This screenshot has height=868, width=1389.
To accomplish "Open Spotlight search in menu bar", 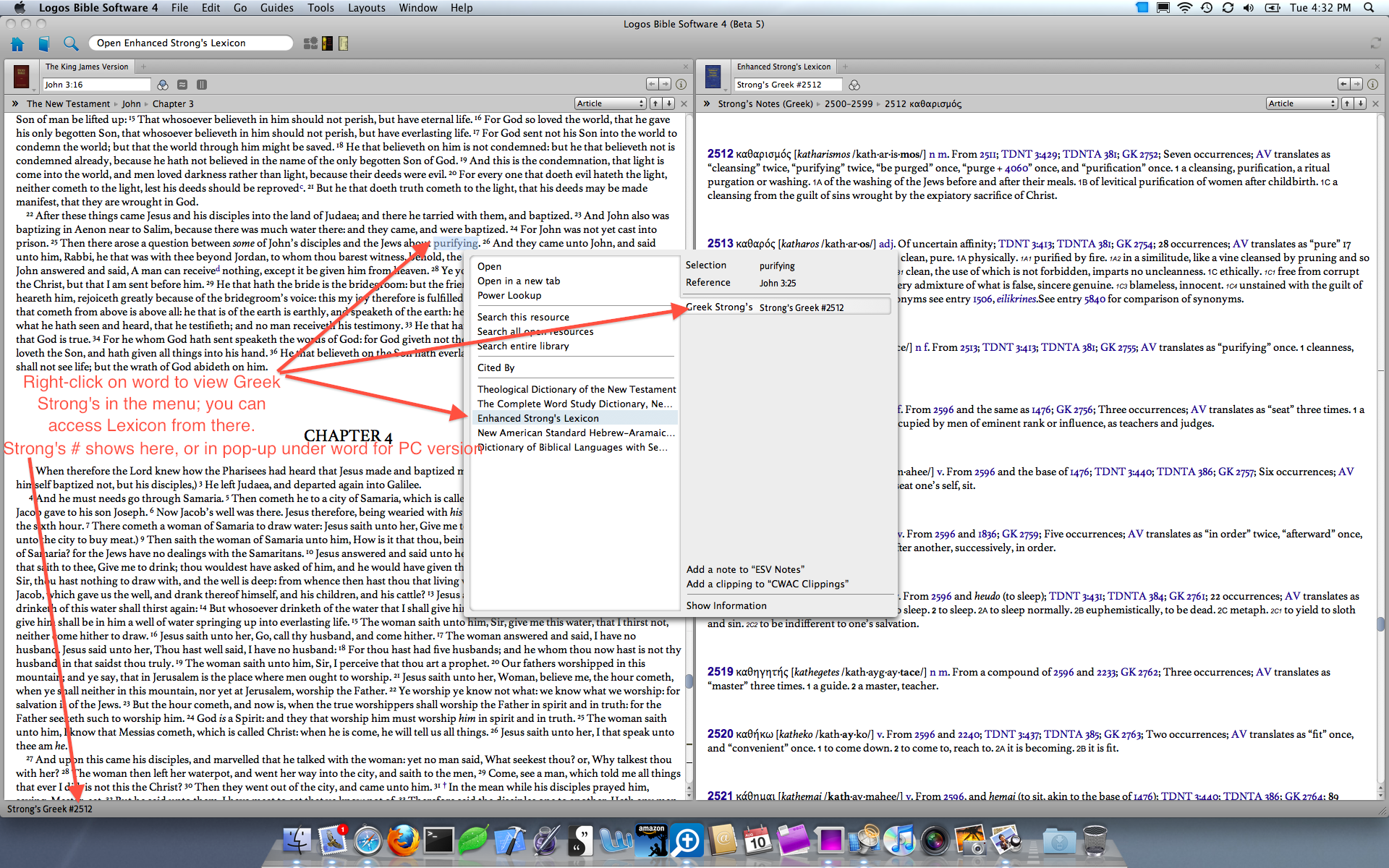I will point(1369,8).
